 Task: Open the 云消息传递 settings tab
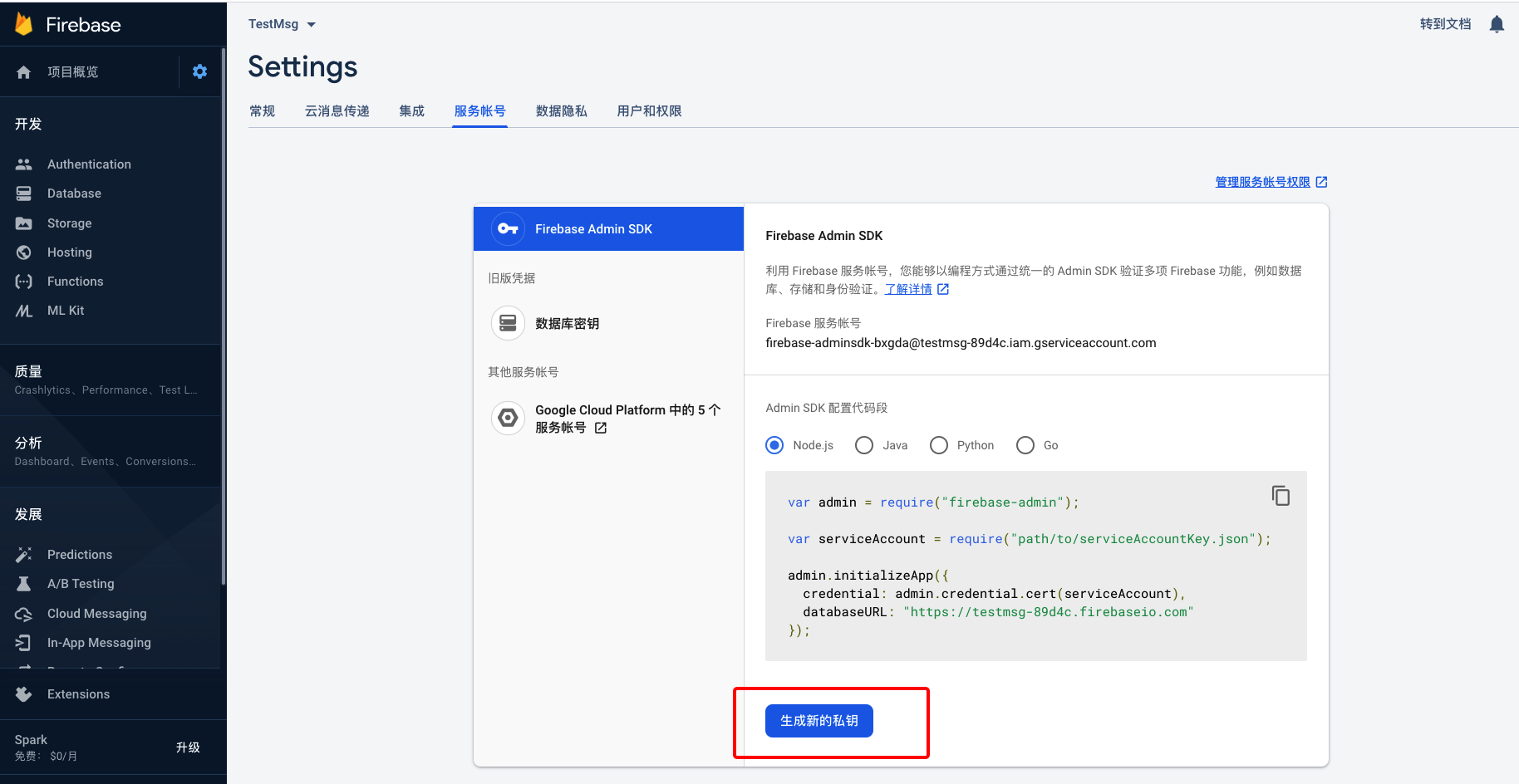[x=336, y=110]
